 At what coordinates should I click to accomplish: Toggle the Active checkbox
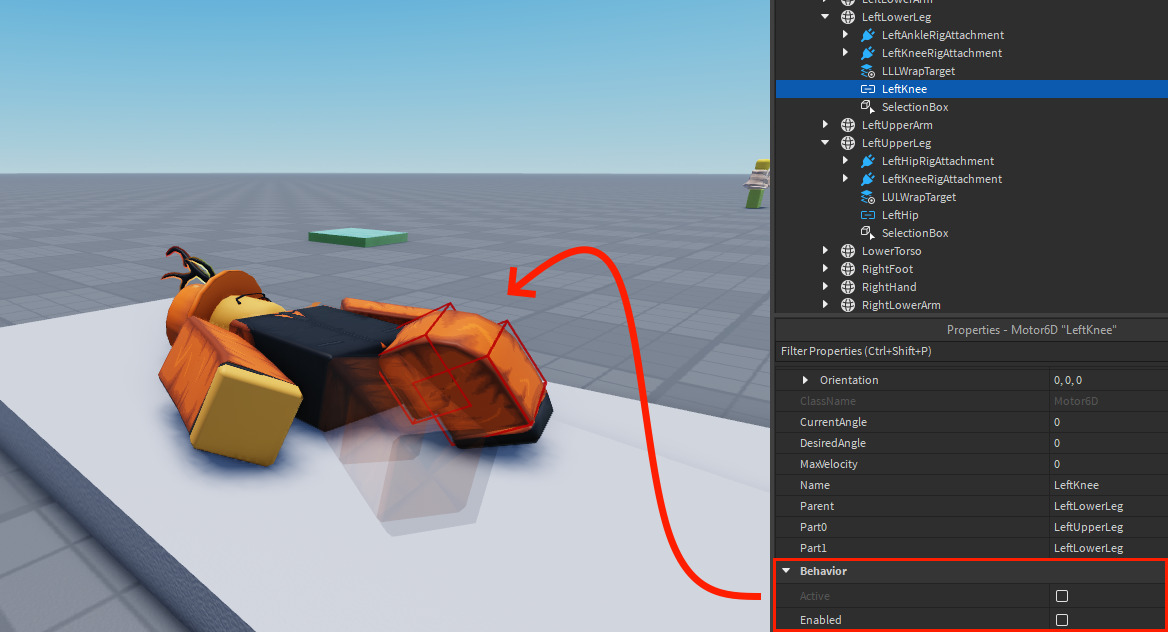click(1062, 596)
